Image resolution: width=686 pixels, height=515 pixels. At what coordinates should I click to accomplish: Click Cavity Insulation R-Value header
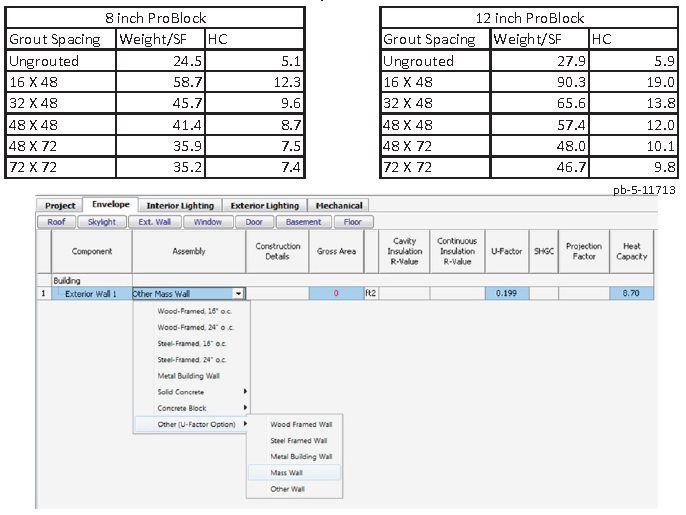[x=404, y=251]
